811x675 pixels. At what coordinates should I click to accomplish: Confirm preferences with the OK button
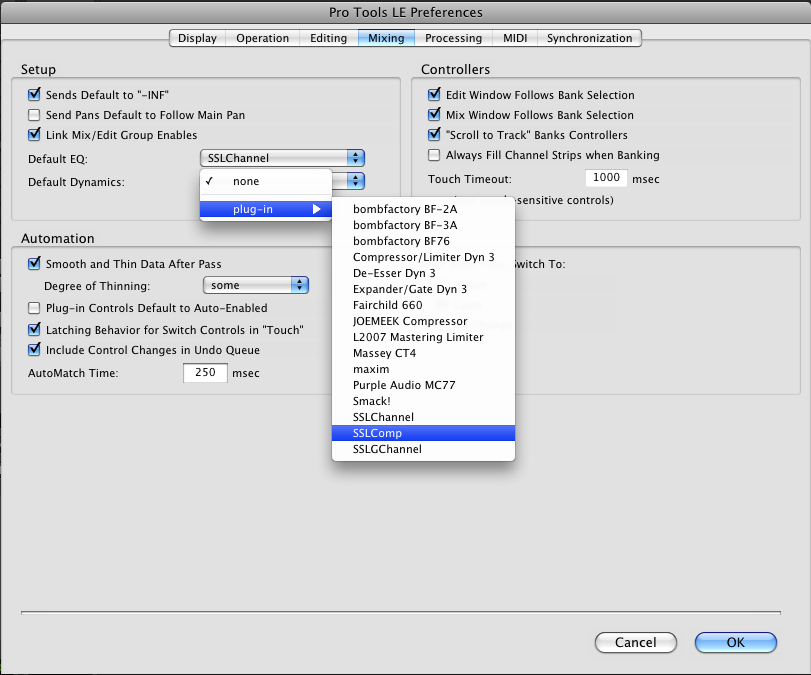735,642
